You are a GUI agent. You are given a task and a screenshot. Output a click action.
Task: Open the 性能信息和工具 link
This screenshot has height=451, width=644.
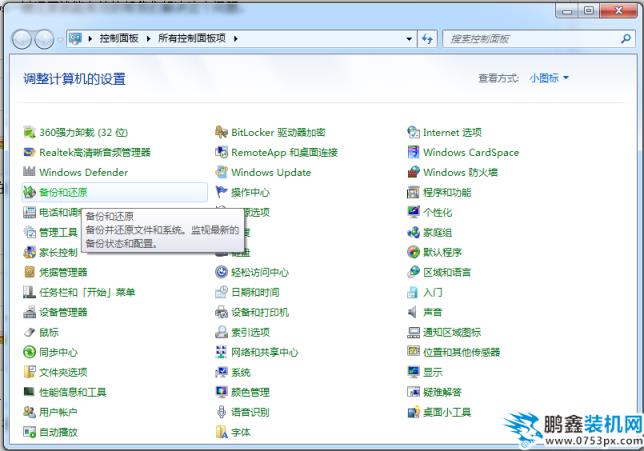[72, 392]
